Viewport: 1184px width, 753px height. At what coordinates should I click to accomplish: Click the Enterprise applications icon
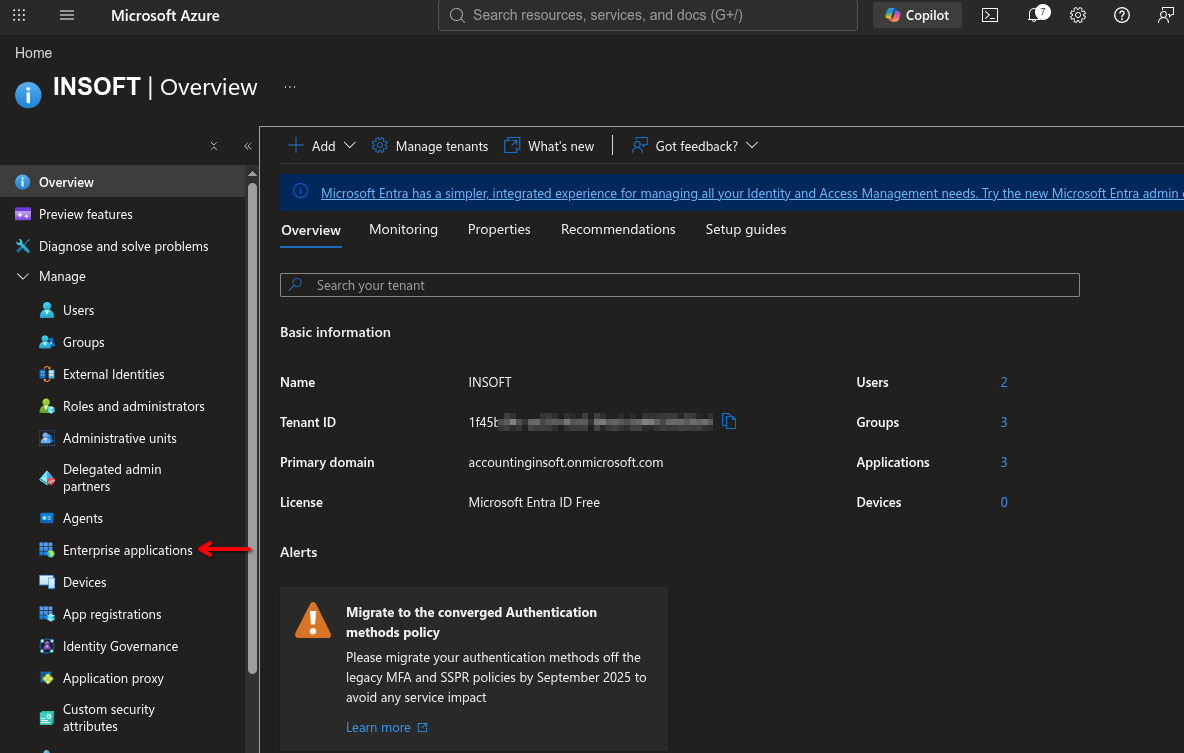47,550
